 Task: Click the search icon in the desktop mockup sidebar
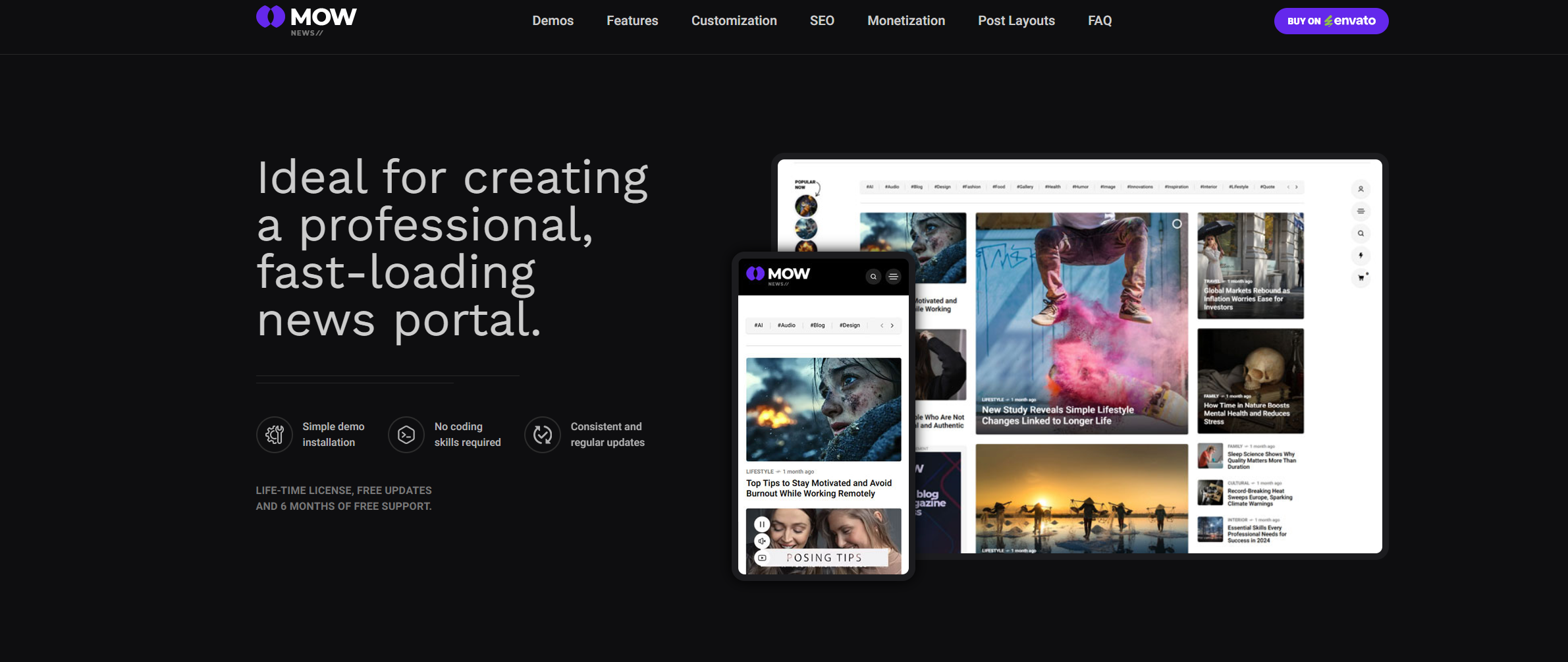point(1361,233)
